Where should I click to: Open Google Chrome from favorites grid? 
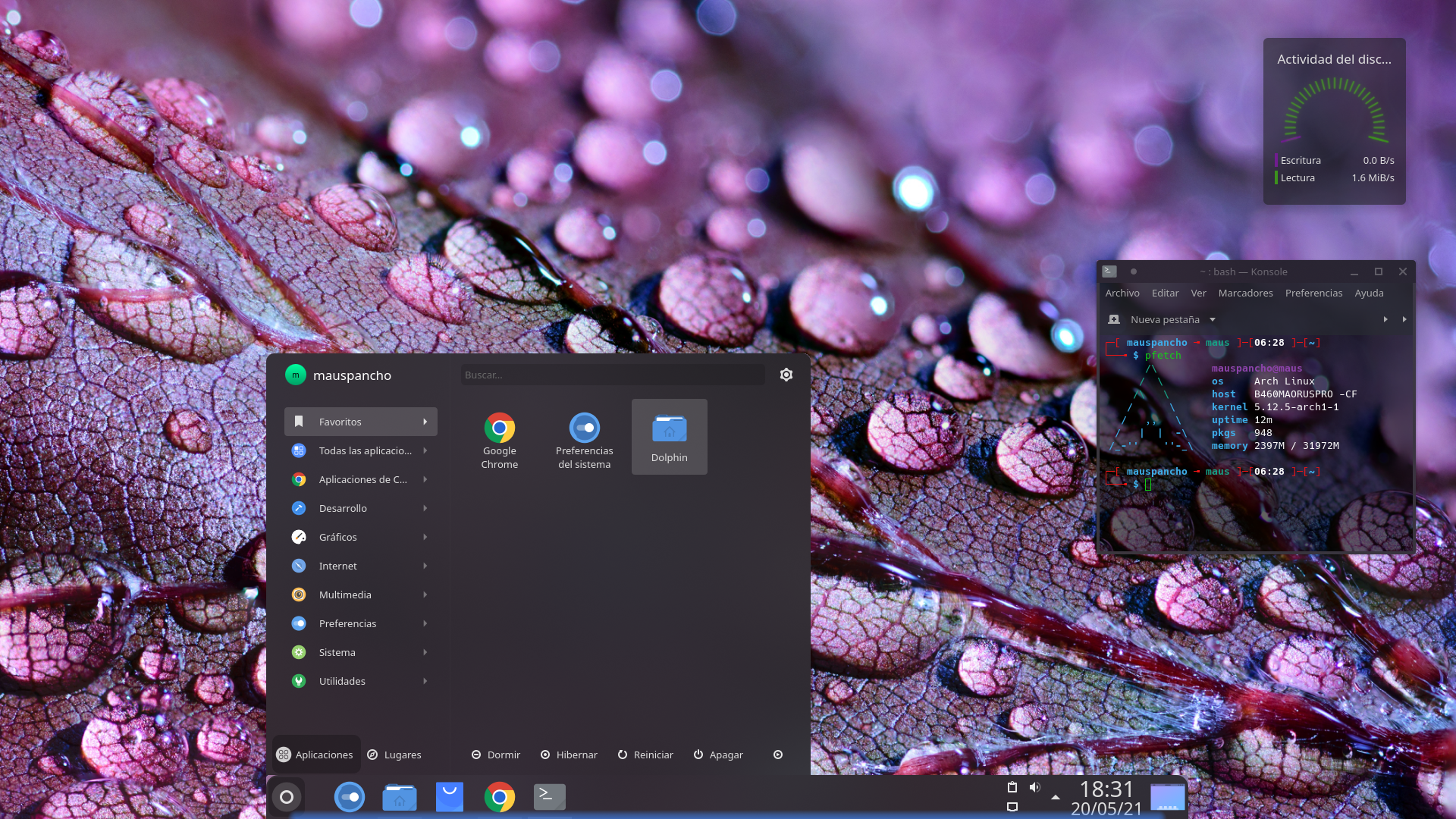pyautogui.click(x=499, y=428)
